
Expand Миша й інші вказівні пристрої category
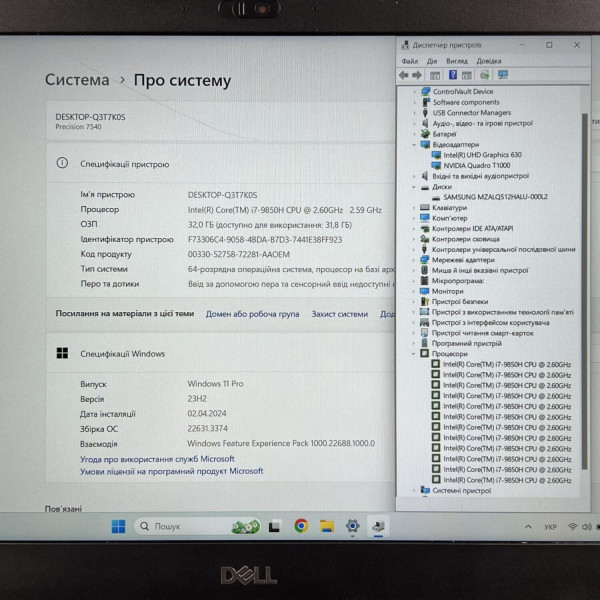coord(414,271)
